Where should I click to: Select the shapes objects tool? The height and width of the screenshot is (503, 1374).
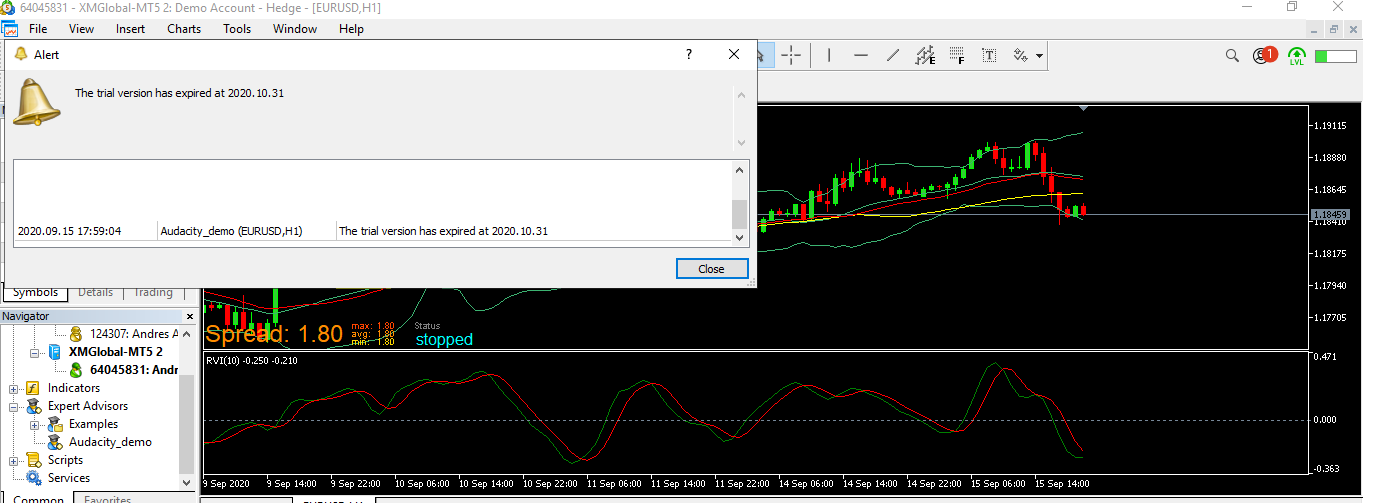1021,55
